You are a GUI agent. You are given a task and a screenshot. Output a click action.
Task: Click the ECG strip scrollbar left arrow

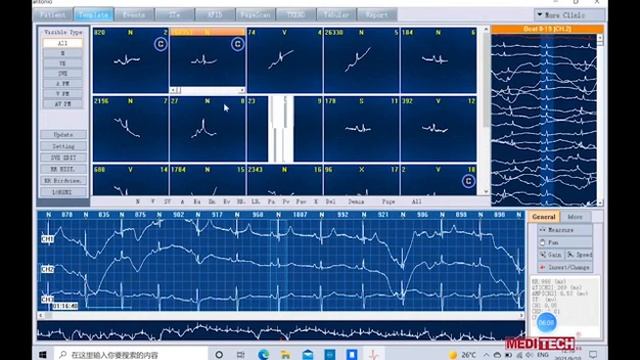[40, 316]
